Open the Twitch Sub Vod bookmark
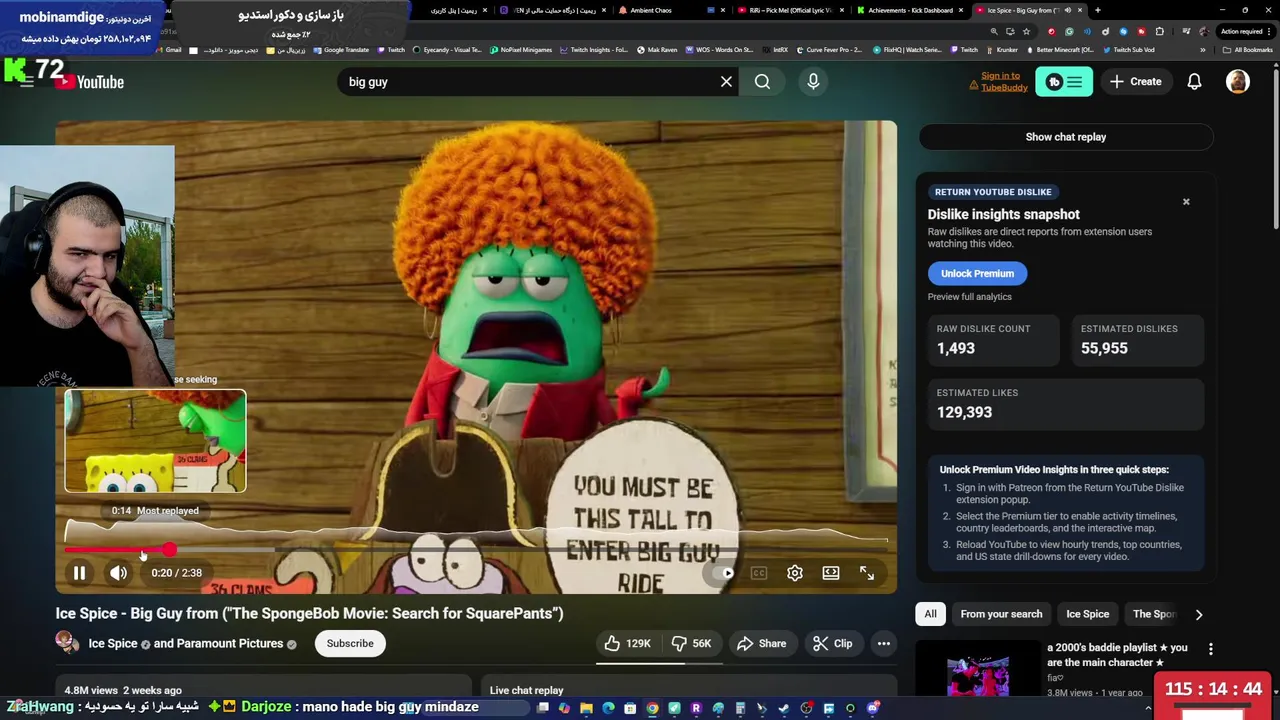This screenshot has height=720, width=1280. point(1128,50)
